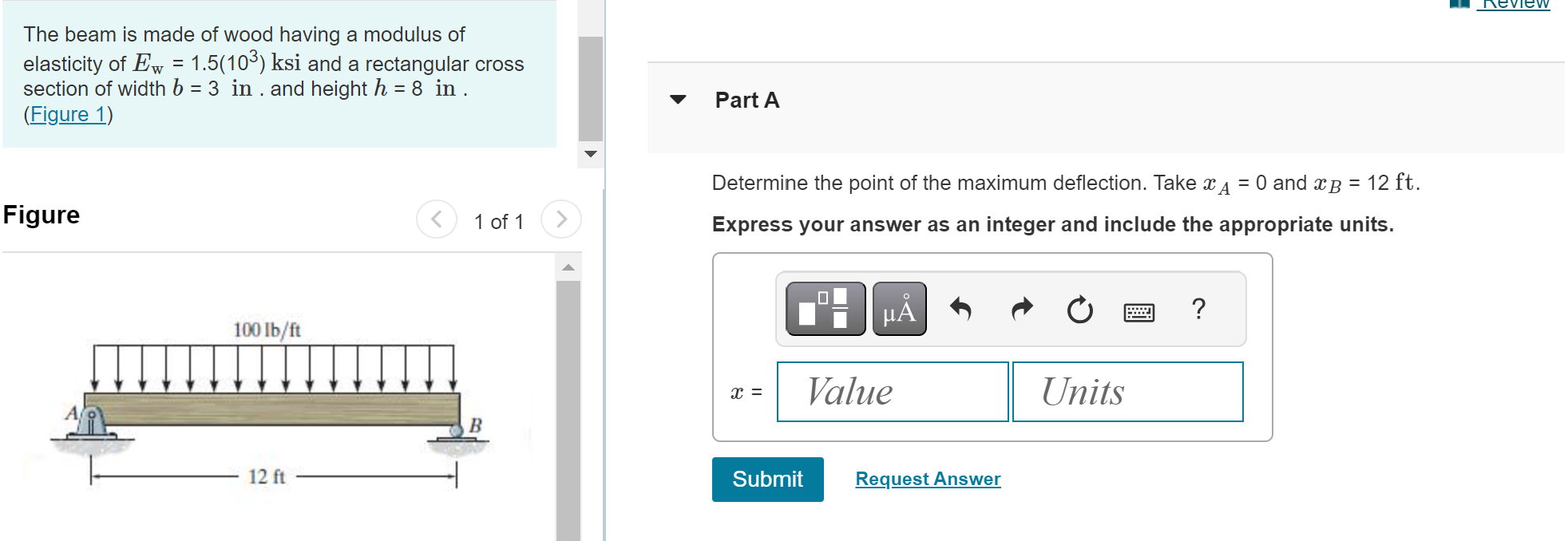The image size is (1568, 541).
Task: Click the Units input field
Action: pyautogui.click(x=1127, y=392)
